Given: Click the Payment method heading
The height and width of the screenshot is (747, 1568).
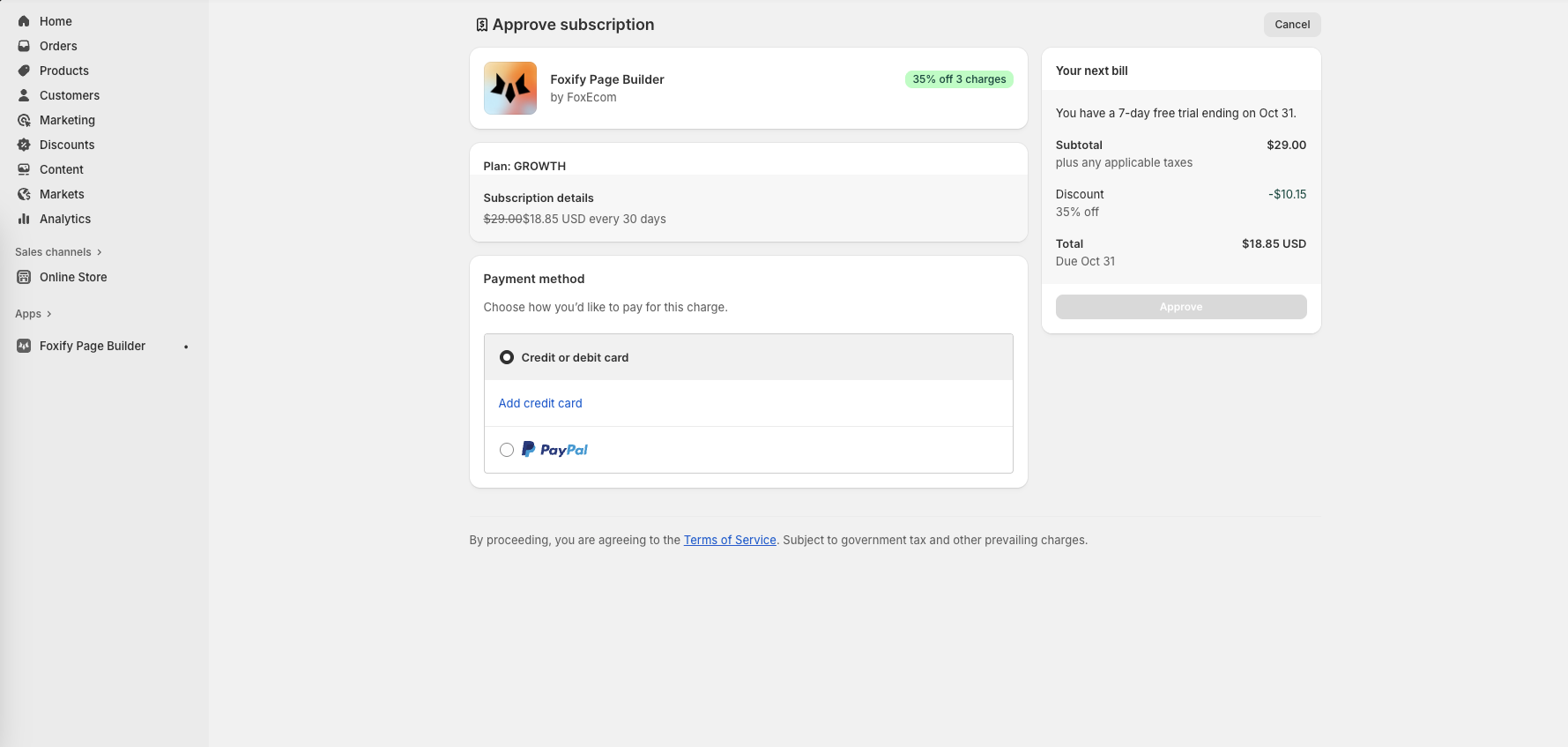Looking at the screenshot, I should [x=534, y=279].
